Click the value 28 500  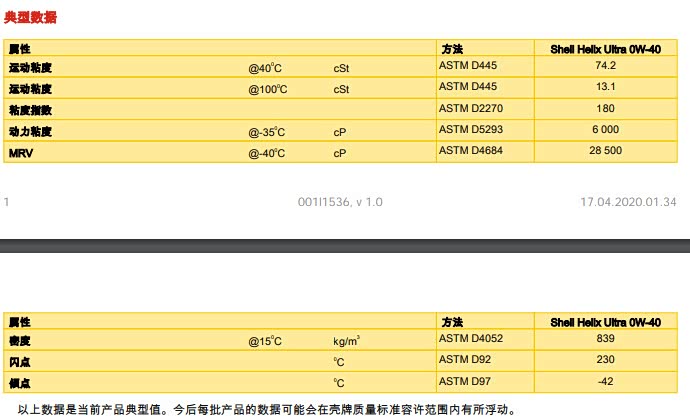click(x=606, y=150)
